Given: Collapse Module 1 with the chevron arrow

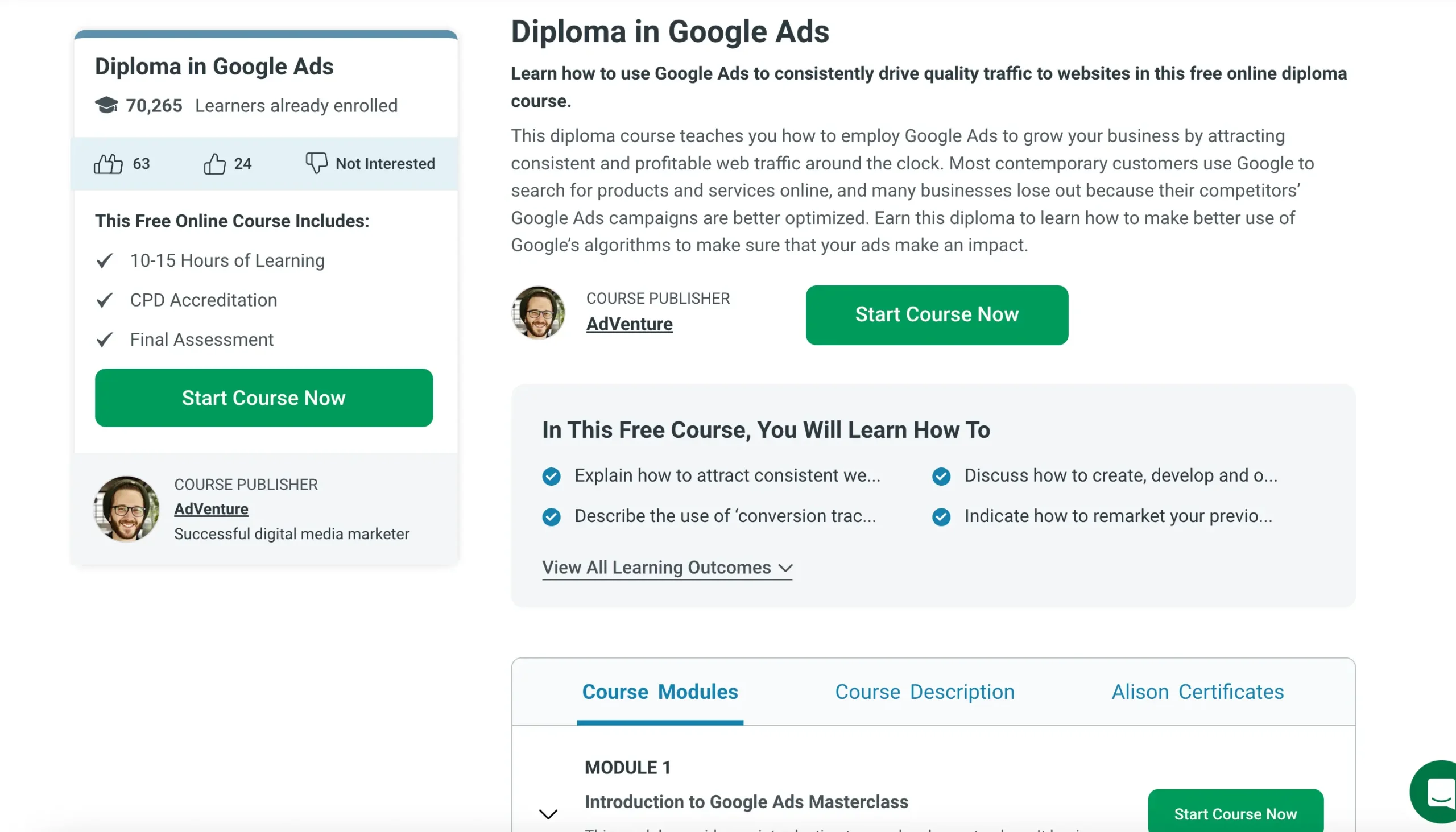Looking at the screenshot, I should pos(548,814).
